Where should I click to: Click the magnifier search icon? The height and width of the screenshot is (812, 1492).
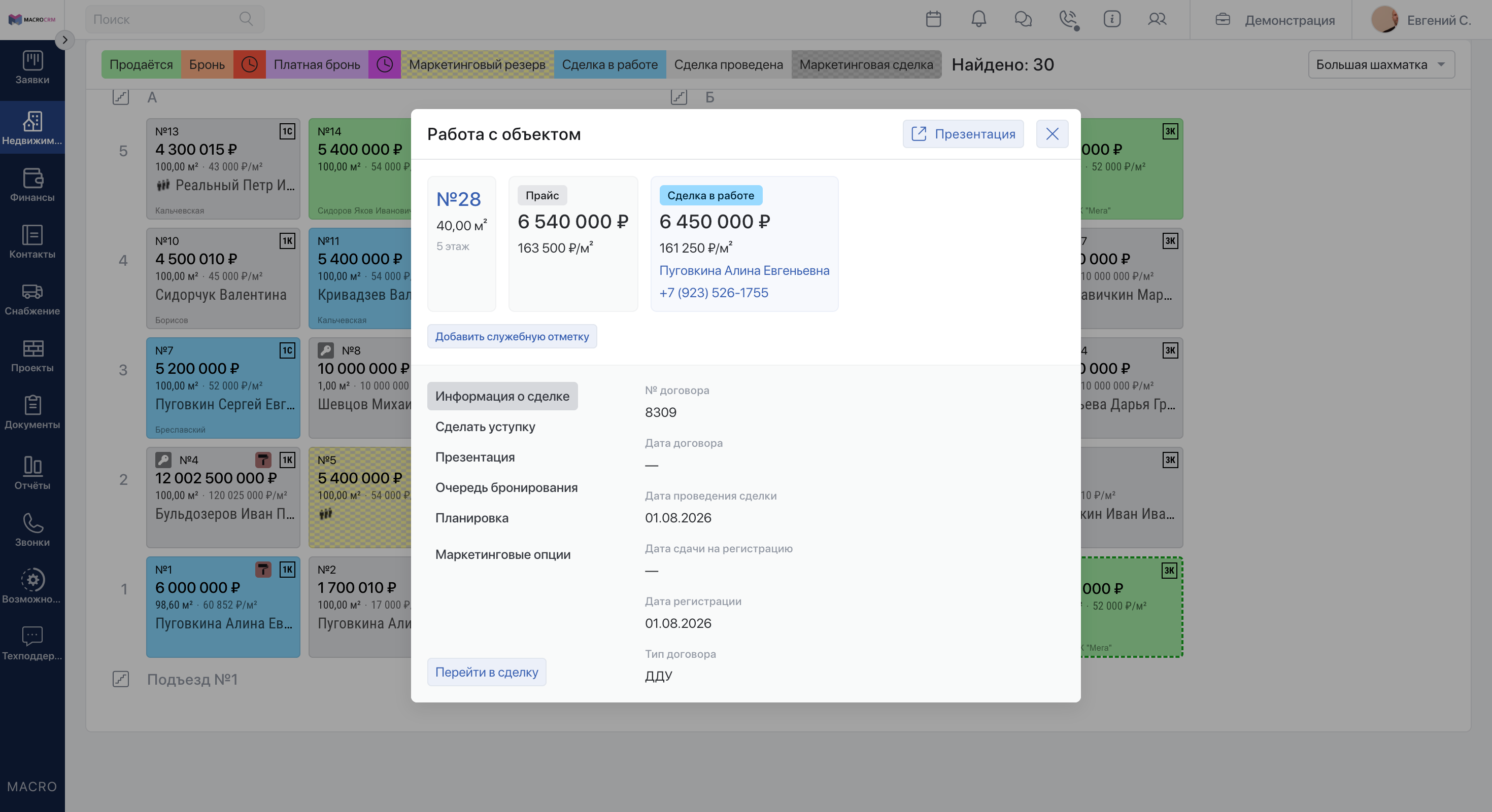246,19
